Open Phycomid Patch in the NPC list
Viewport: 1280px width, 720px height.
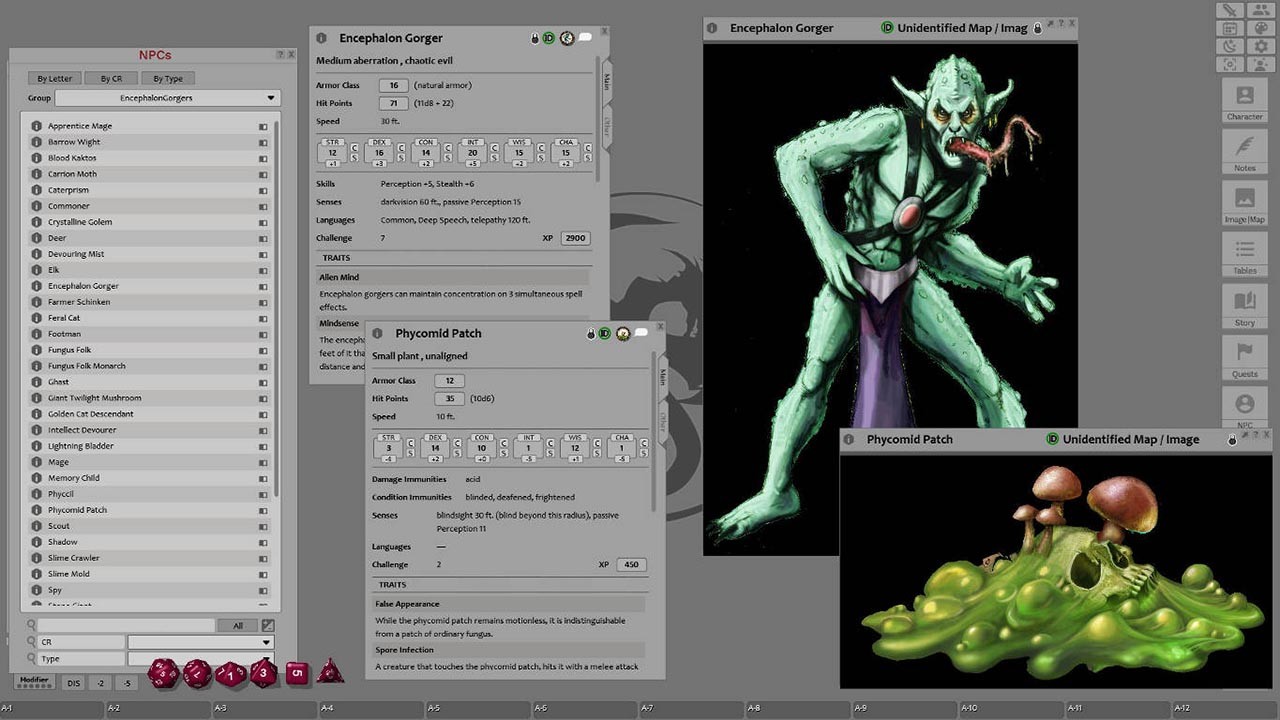coord(78,510)
